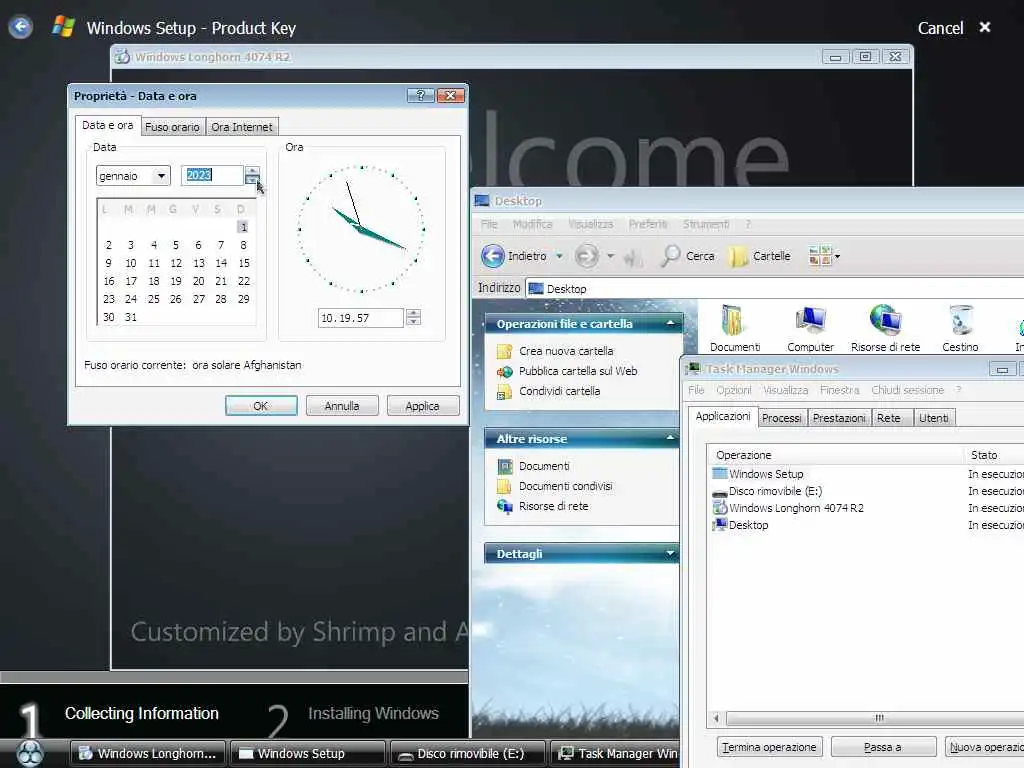
Task: Click Pubblica cartella sul Web link
Action: pos(577,371)
